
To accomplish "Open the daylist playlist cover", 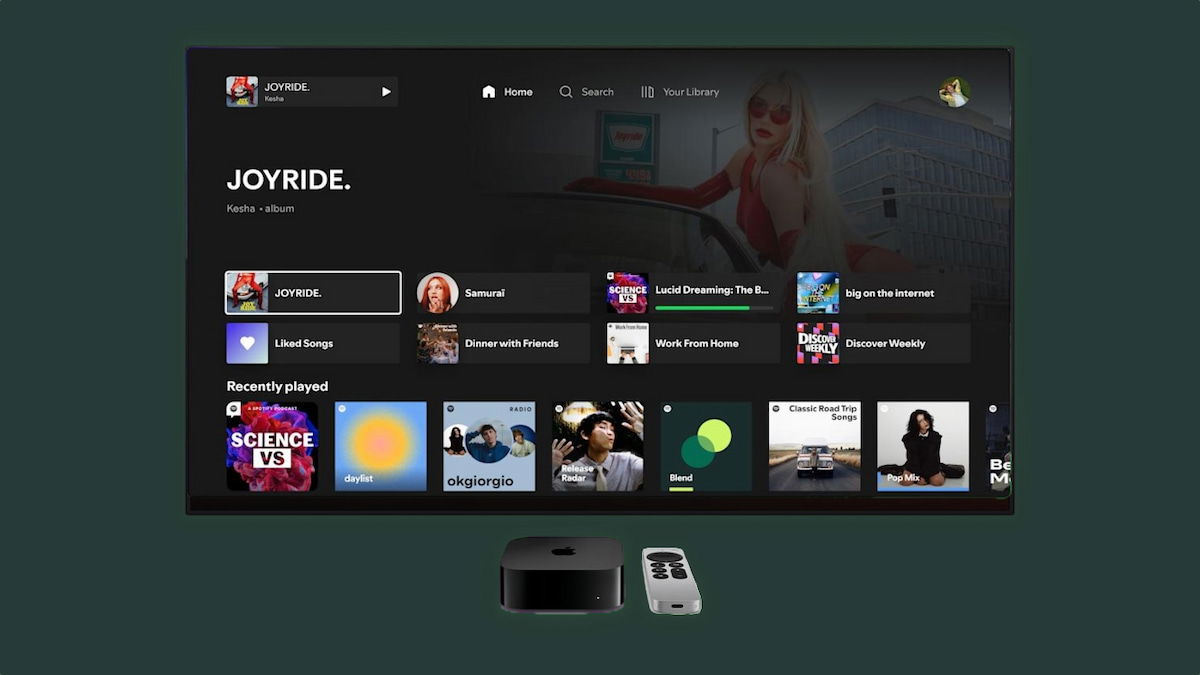I will point(380,446).
